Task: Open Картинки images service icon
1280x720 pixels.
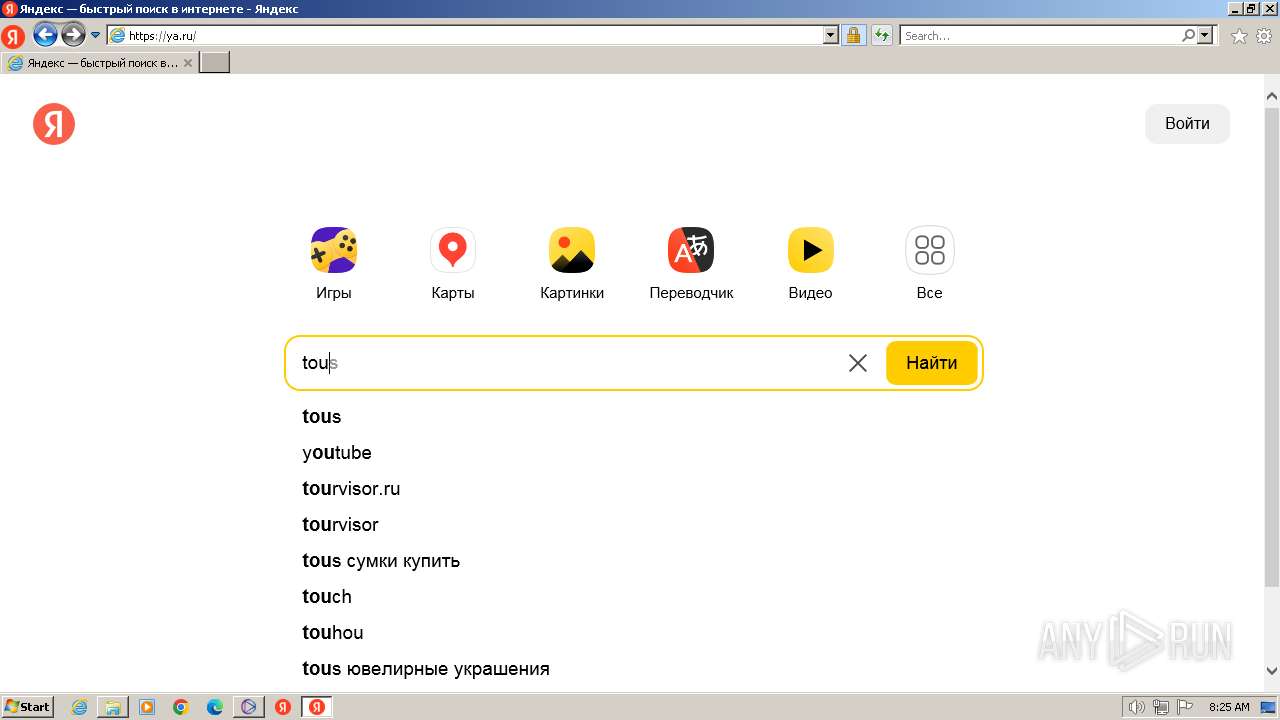Action: 572,250
